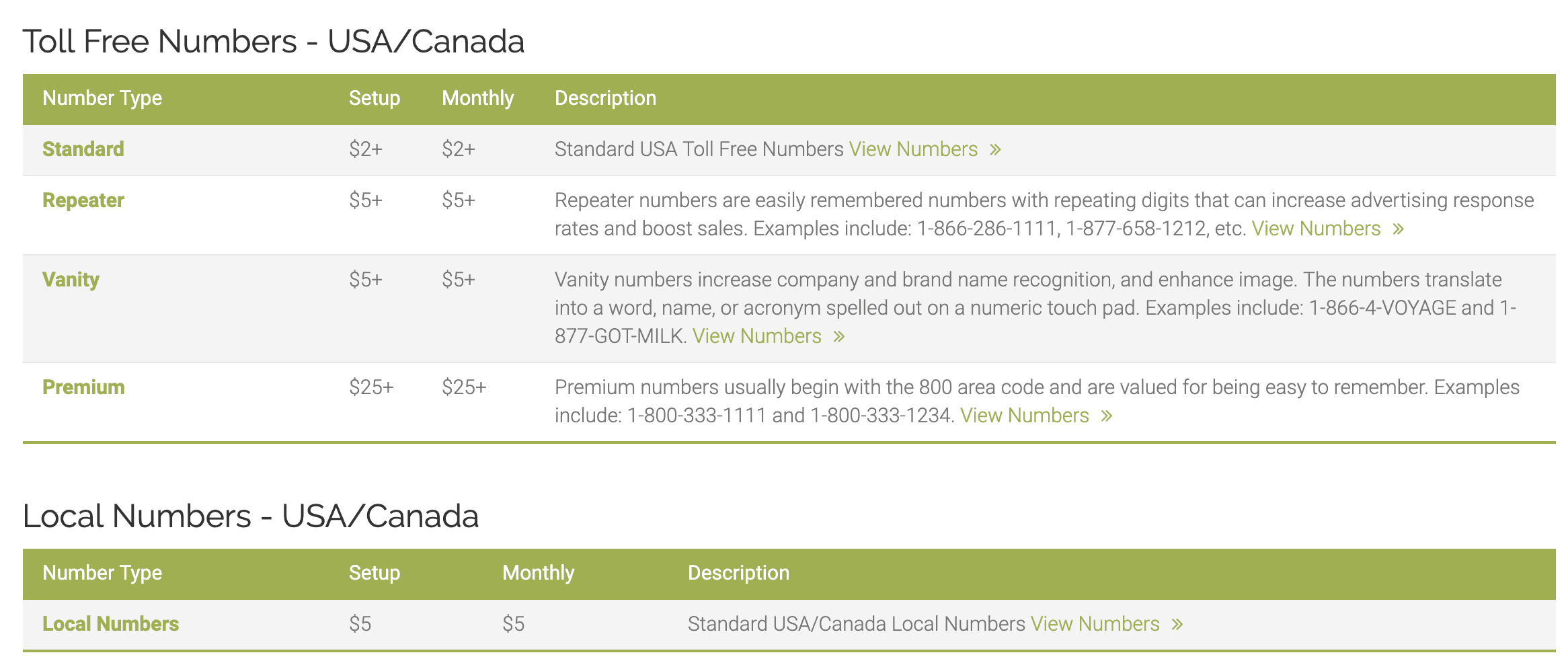Image resolution: width=1568 pixels, height=659 pixels.
Task: Click double-chevron icon after Standard View Numbers
Action: pos(995,149)
